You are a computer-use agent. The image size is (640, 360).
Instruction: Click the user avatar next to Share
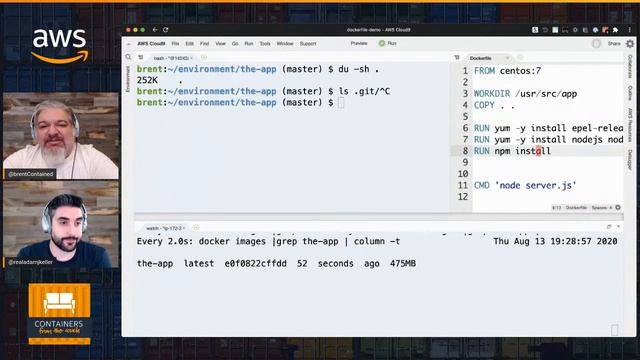coord(596,43)
